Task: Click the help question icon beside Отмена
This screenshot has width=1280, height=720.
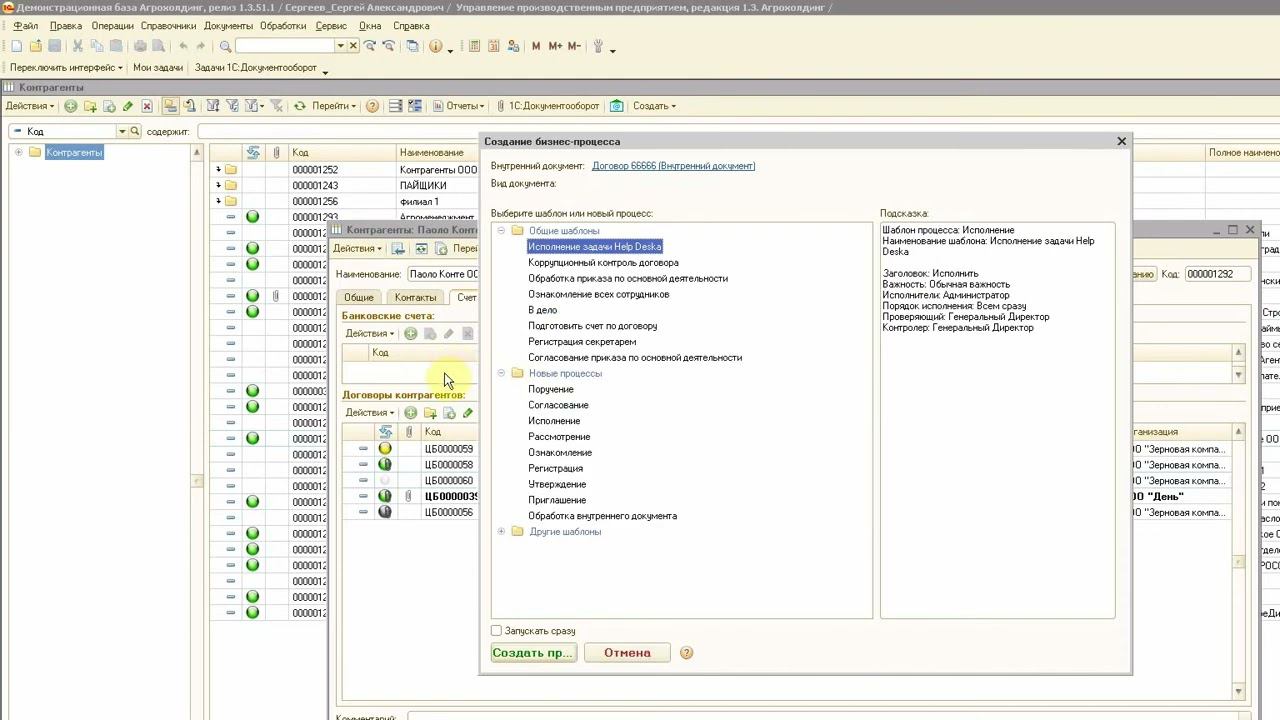Action: [x=686, y=653]
